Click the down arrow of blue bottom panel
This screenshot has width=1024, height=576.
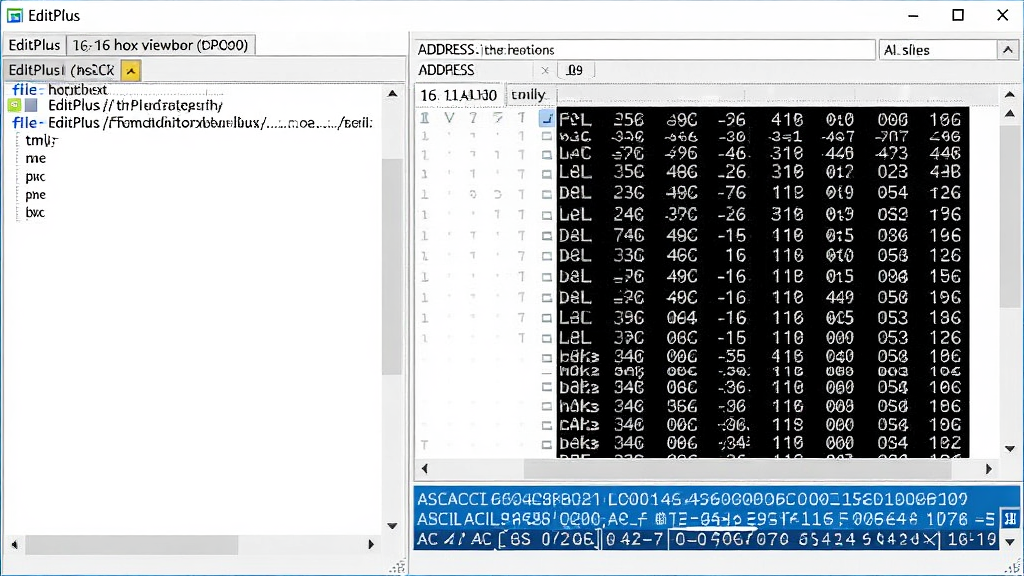(1010, 542)
